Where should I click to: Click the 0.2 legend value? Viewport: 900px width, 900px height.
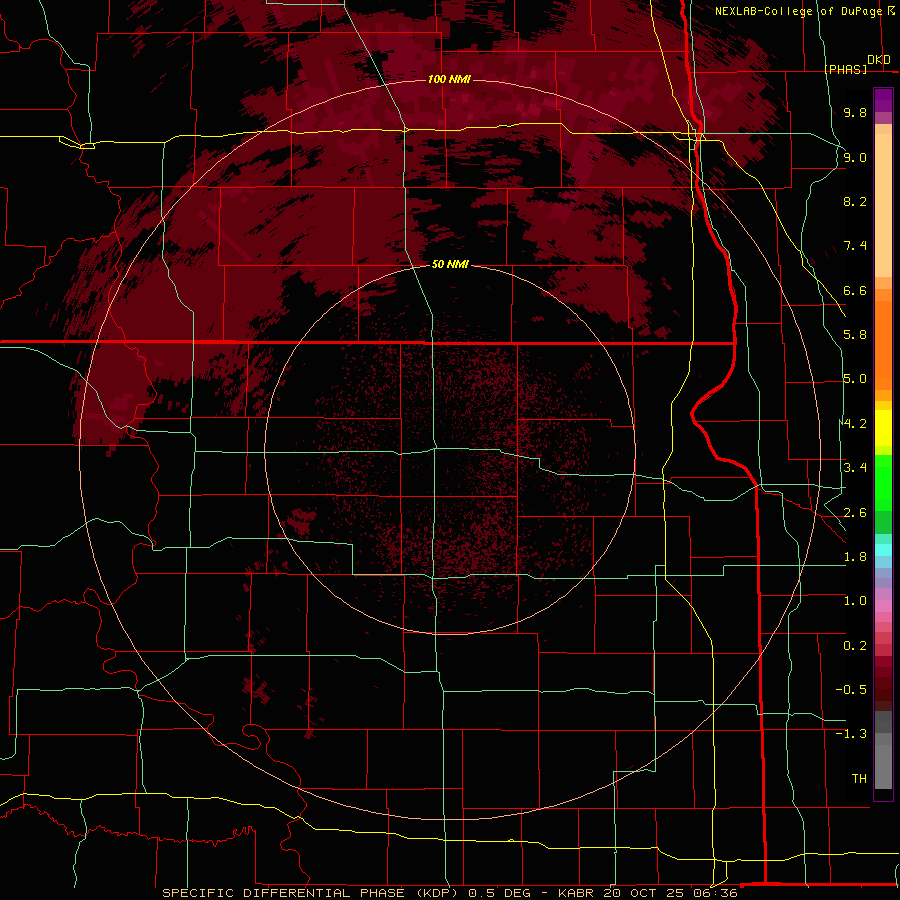point(855,646)
